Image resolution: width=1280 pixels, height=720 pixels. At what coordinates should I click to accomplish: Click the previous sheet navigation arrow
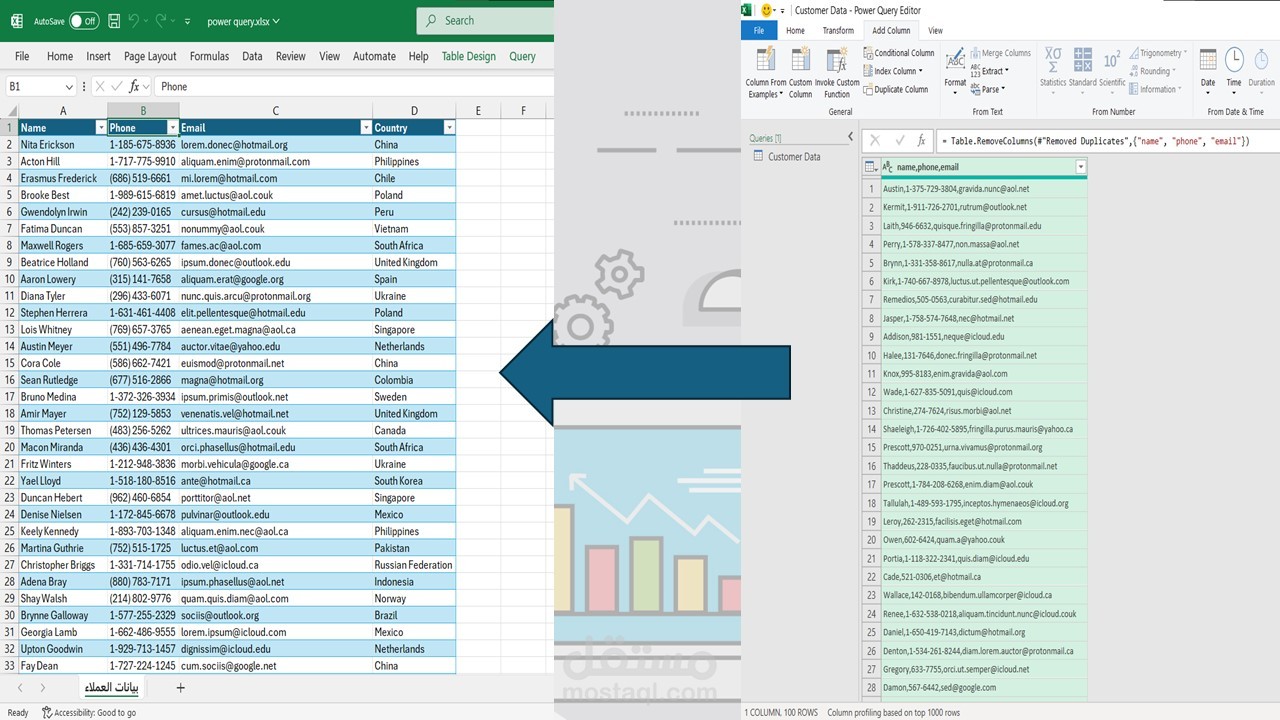tap(20, 688)
